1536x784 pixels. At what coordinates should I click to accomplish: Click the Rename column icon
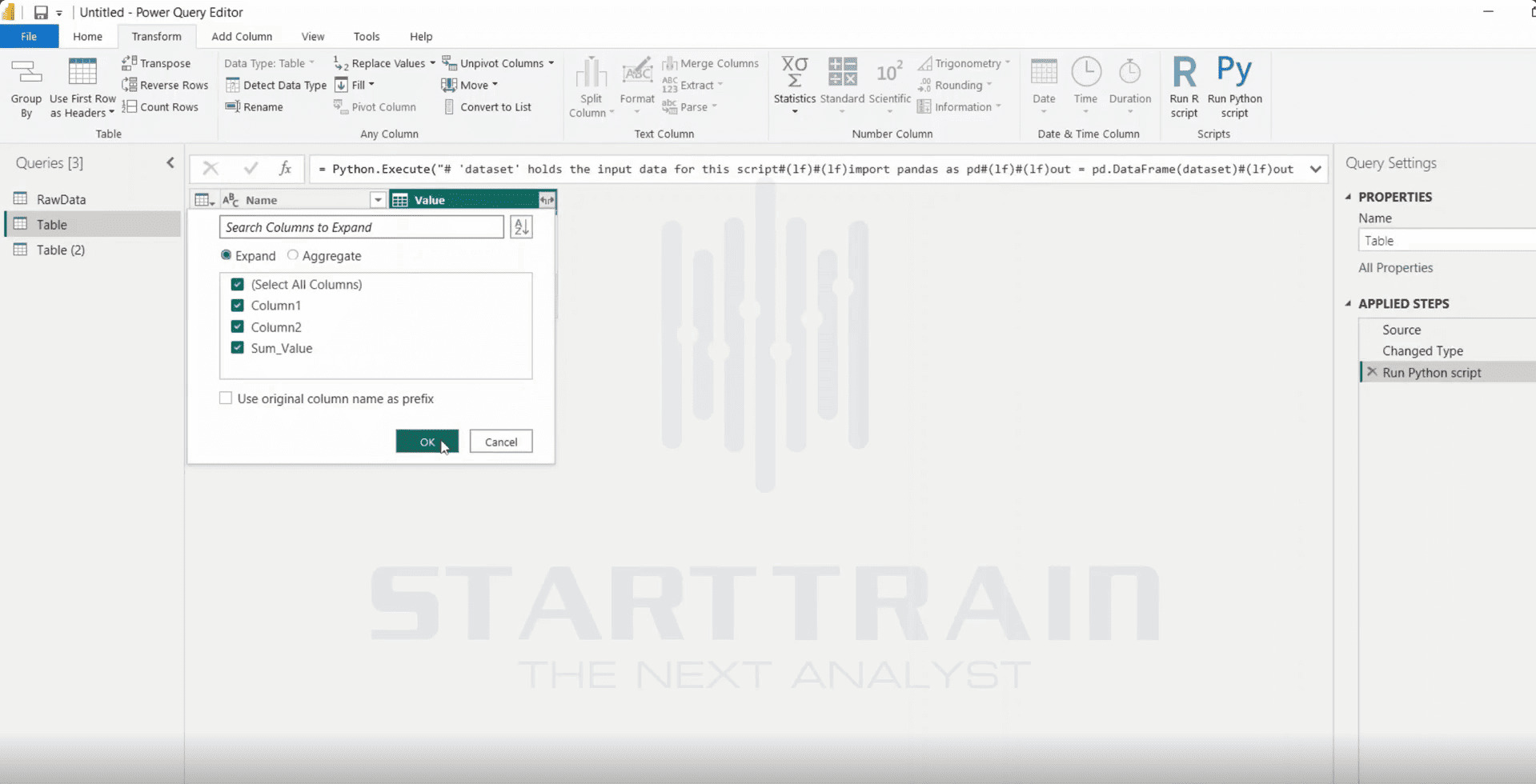pyautogui.click(x=233, y=106)
